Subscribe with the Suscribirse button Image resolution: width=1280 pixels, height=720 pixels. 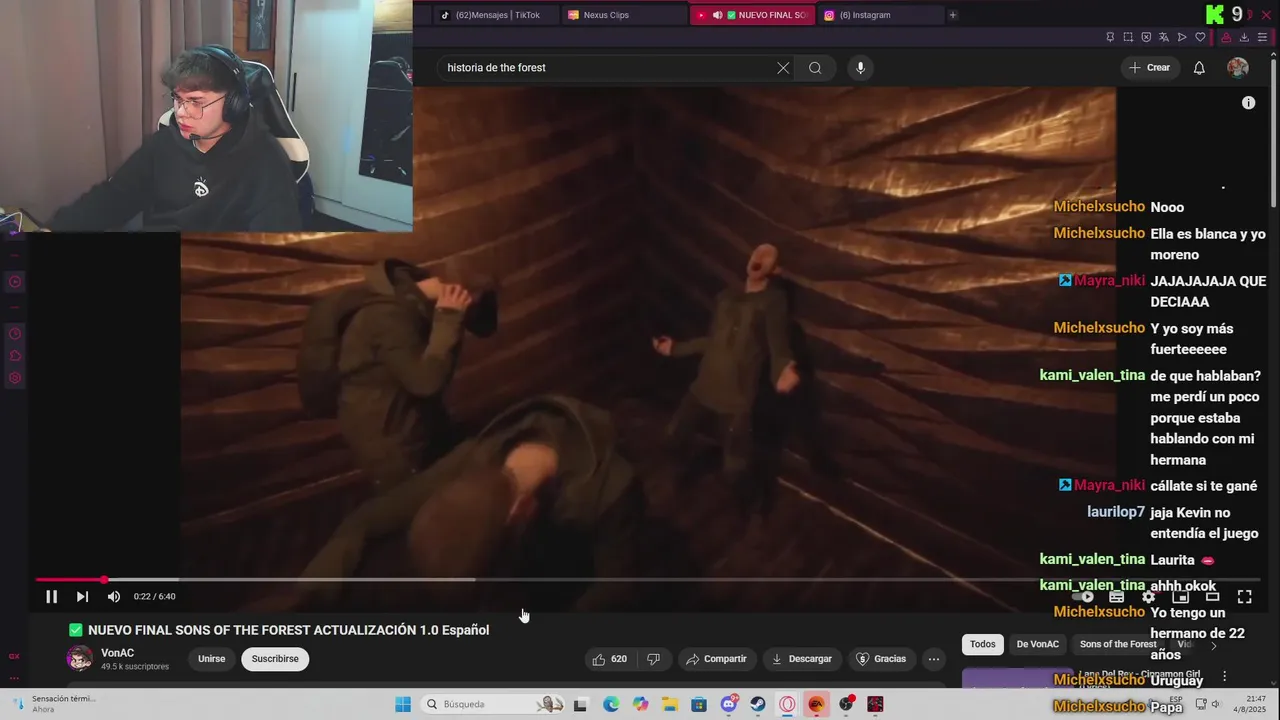(275, 659)
